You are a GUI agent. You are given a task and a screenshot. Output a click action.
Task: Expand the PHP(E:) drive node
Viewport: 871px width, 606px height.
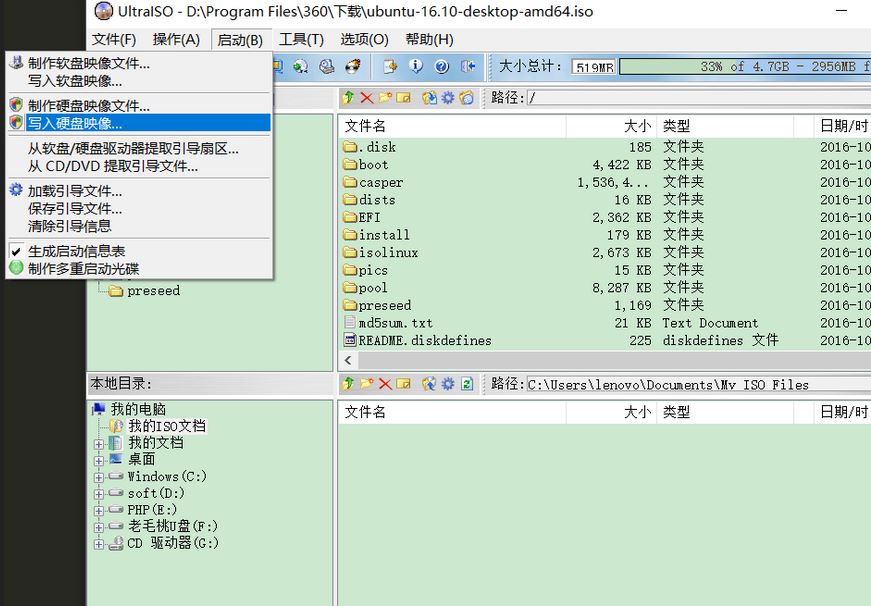click(99, 510)
